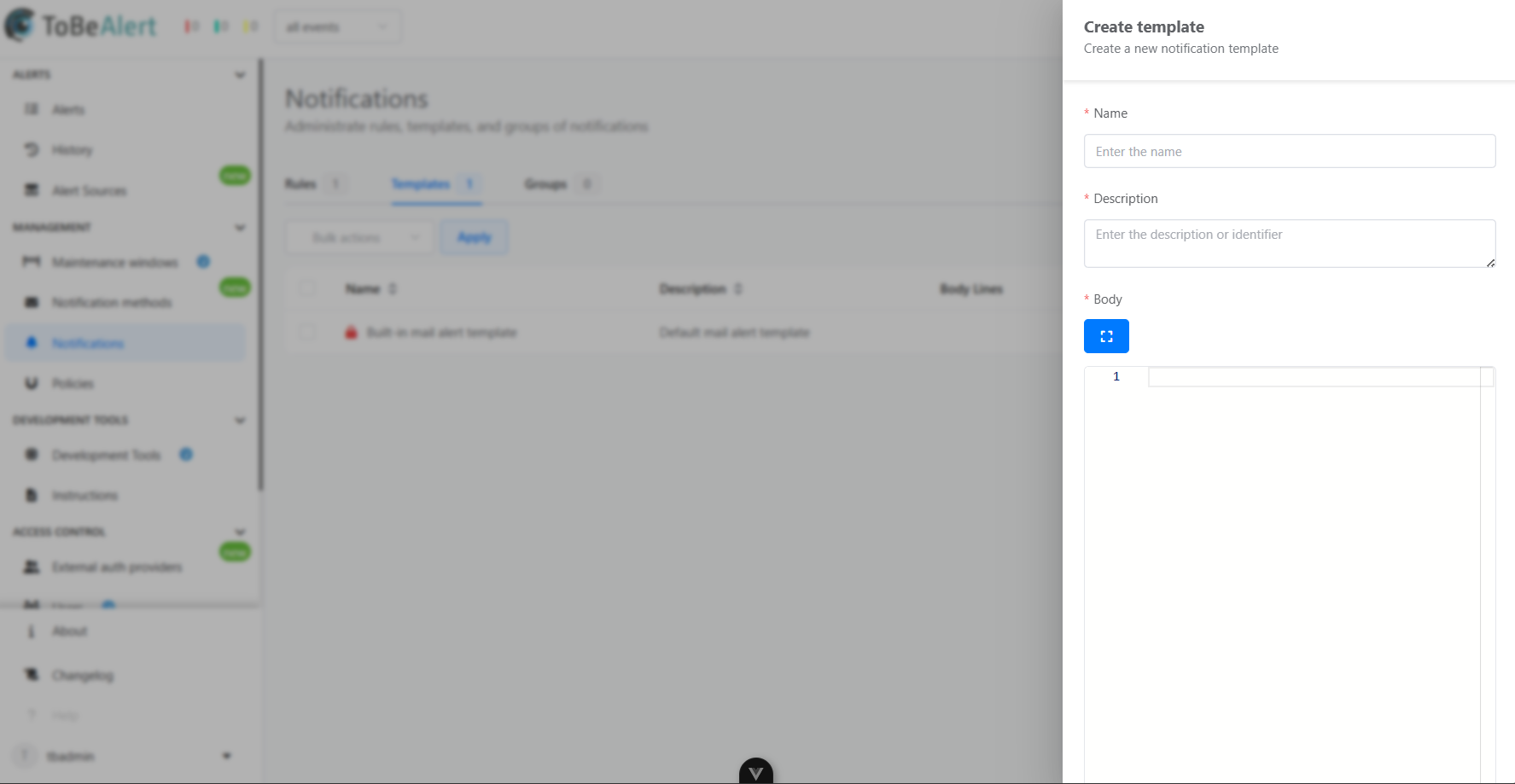Focus the Name input field

coord(1290,151)
